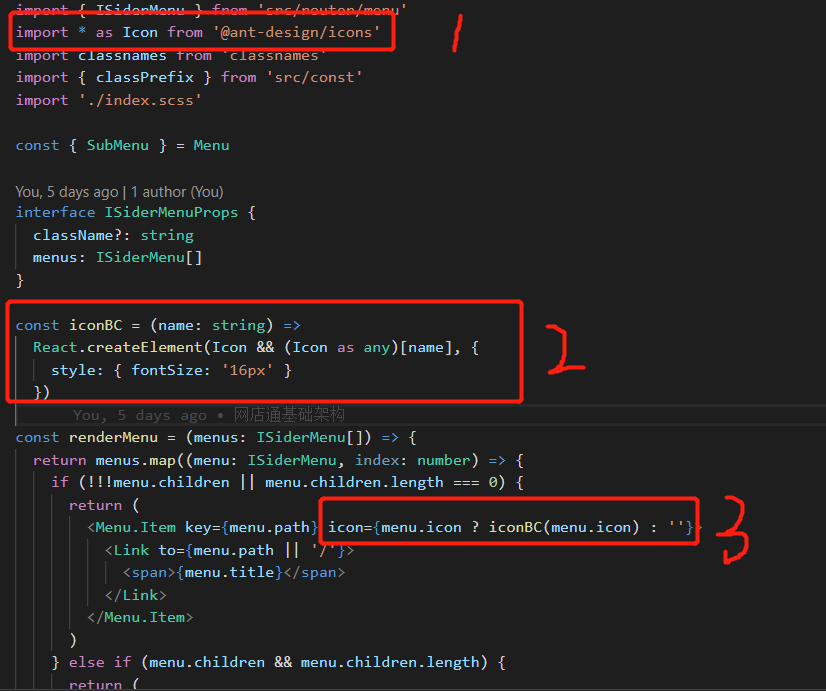Viewport: 826px width, 691px height.
Task: Click the inline blame '网店通基础架构' text
Action: (x=289, y=415)
